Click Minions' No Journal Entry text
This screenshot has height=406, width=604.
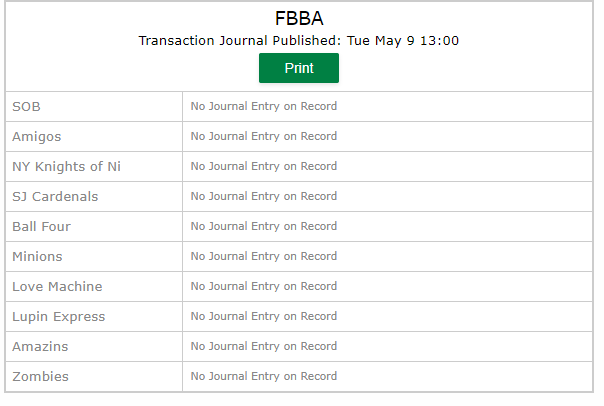[x=264, y=256]
